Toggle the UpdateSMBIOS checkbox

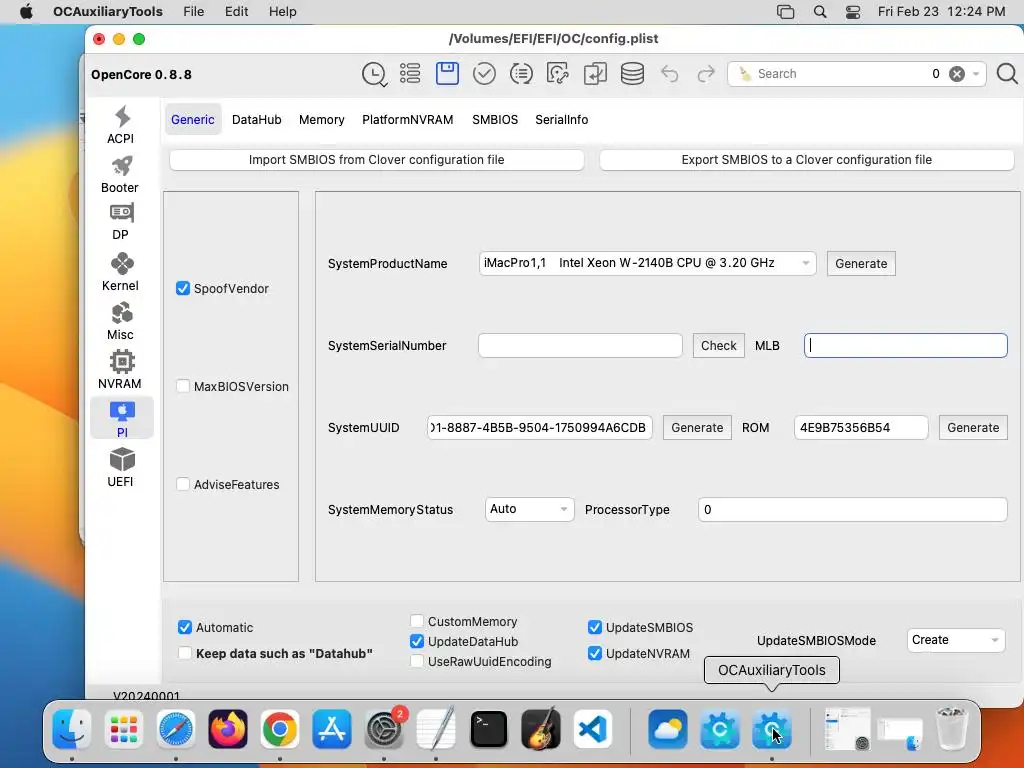(595, 628)
